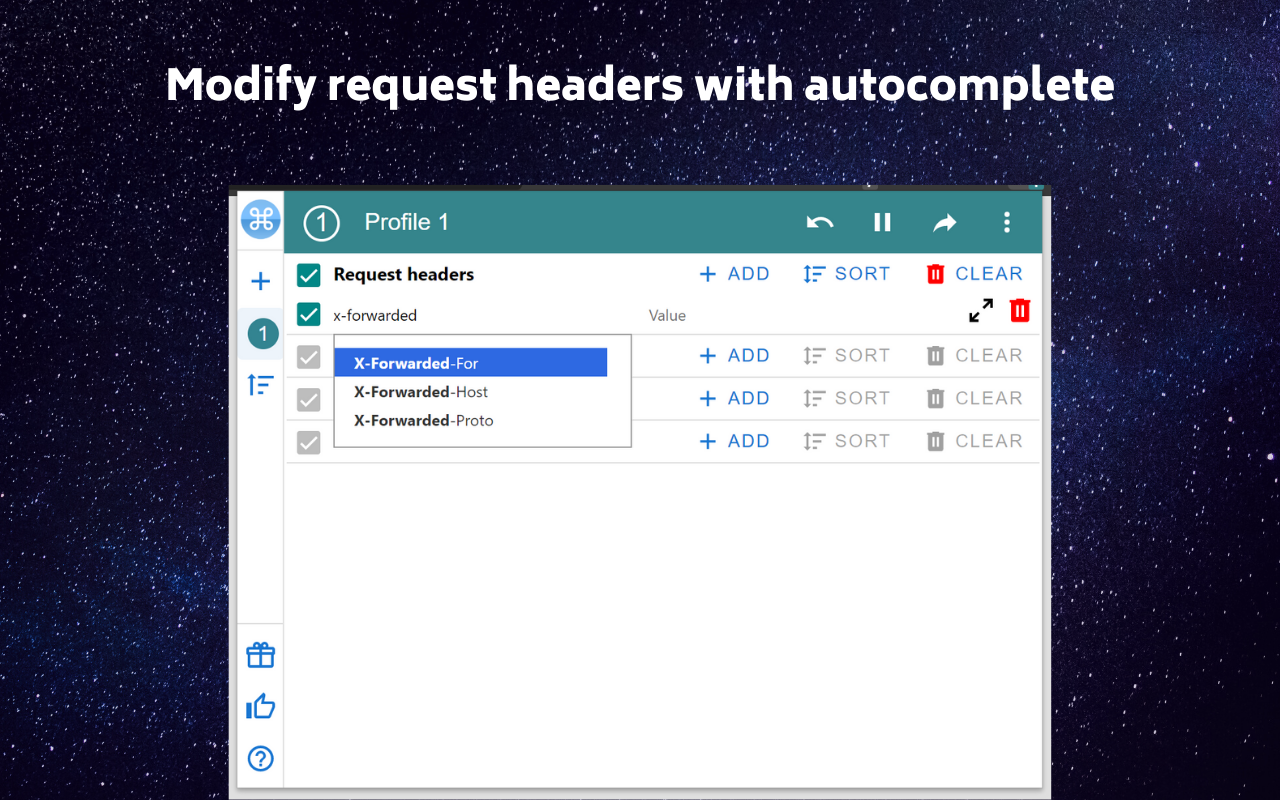The width and height of the screenshot is (1280, 800).
Task: Export the profile with the share arrow
Action: (944, 222)
